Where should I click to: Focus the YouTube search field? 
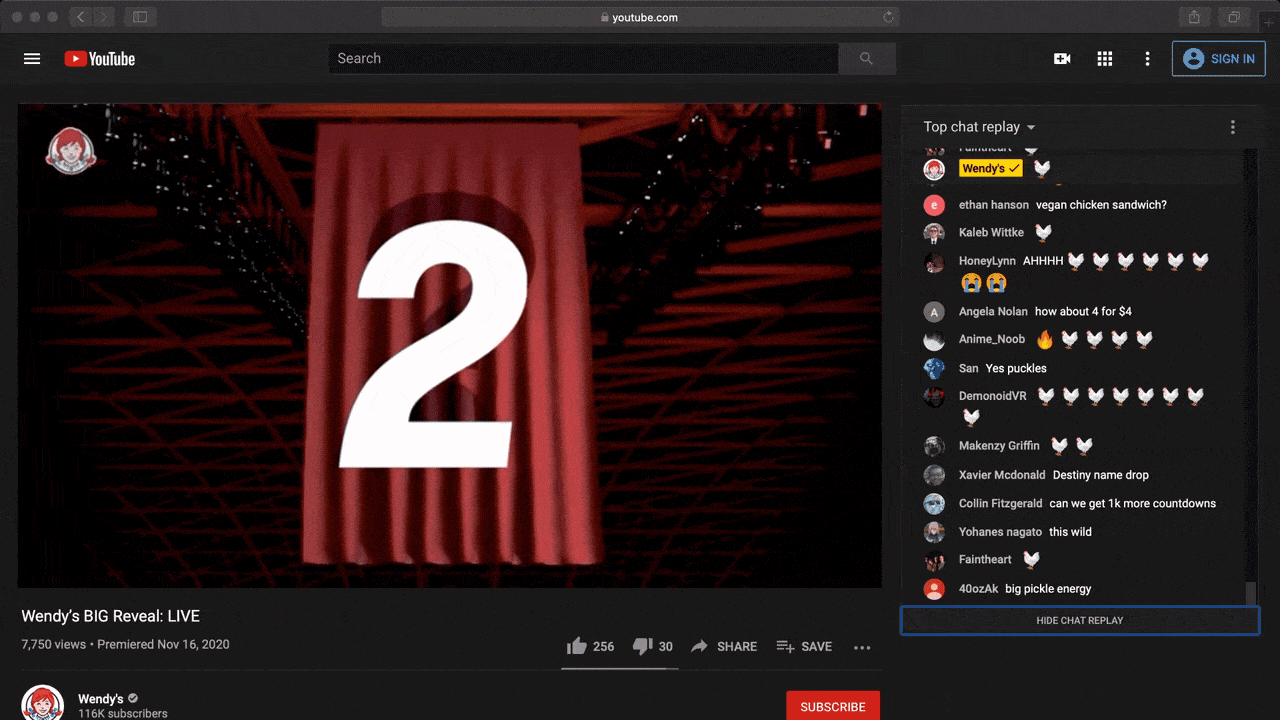click(x=584, y=59)
